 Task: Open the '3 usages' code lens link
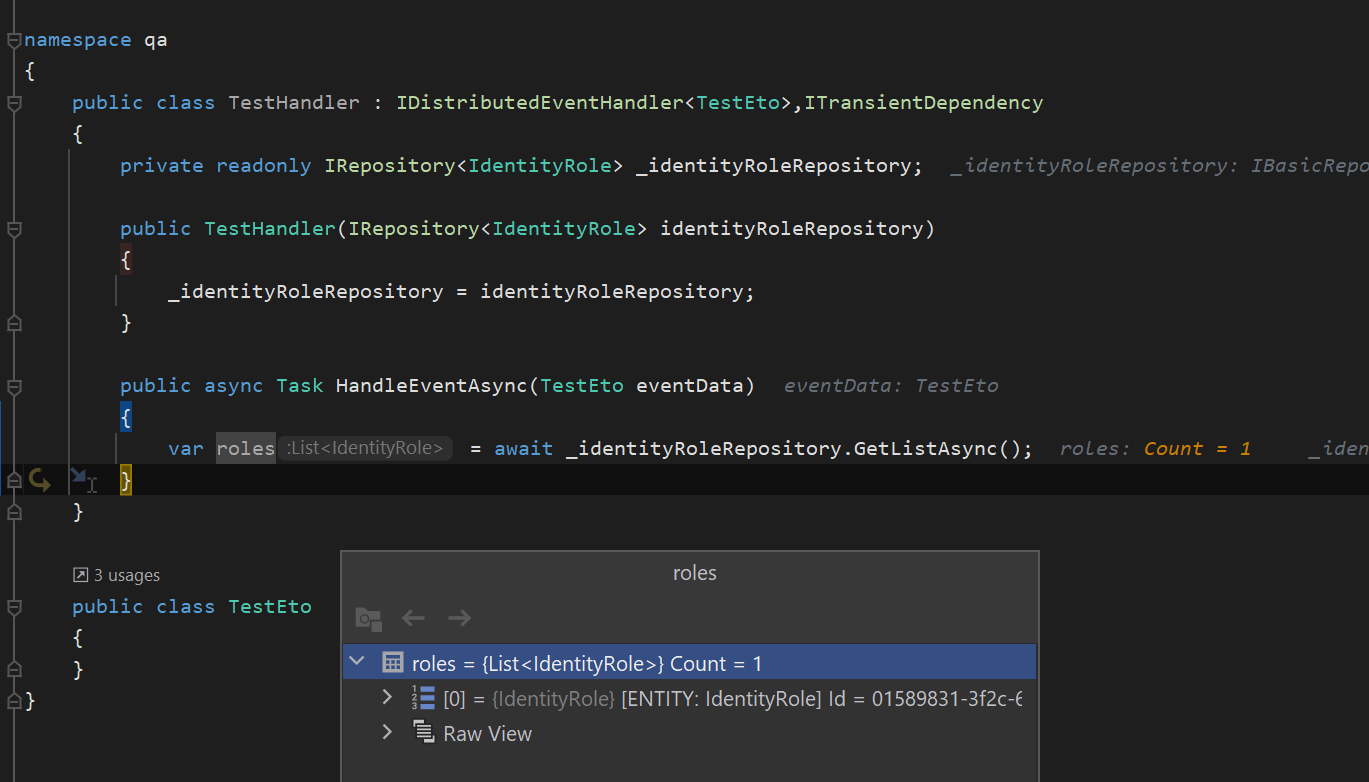click(126, 575)
